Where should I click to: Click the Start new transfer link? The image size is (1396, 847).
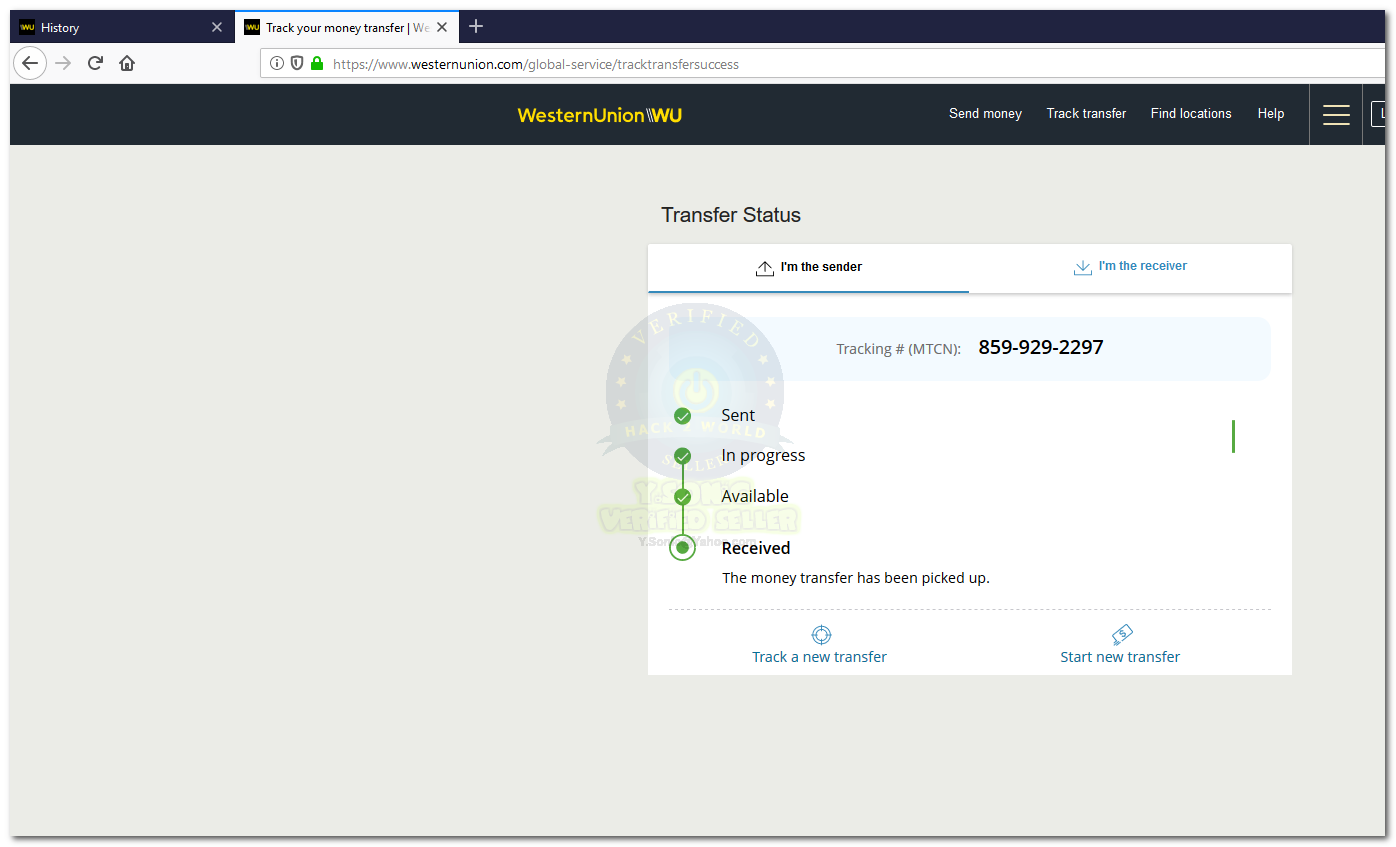click(x=1120, y=657)
